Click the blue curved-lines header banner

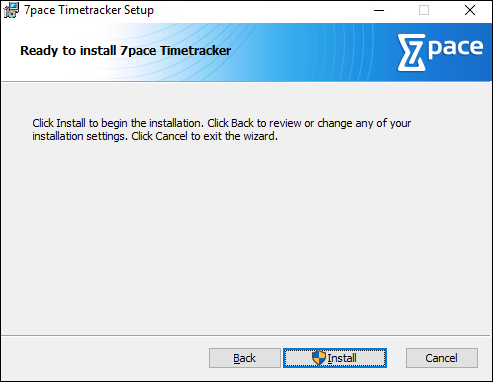[x=247, y=52]
